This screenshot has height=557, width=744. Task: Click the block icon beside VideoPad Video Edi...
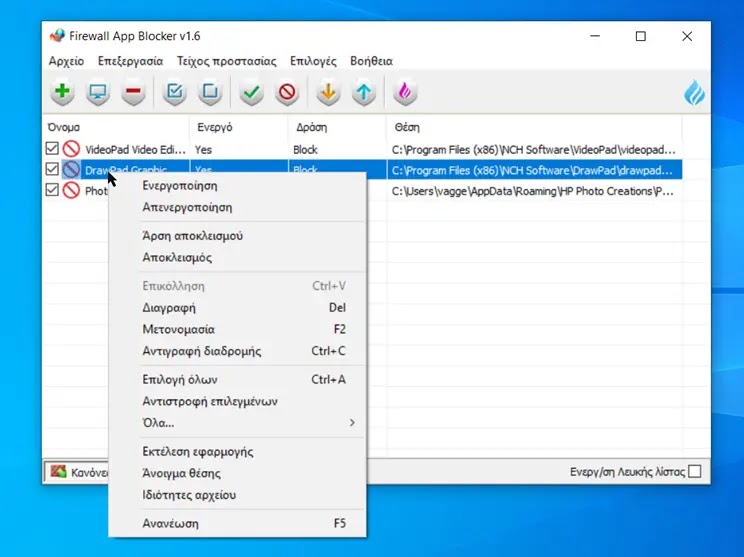pyautogui.click(x=71, y=149)
